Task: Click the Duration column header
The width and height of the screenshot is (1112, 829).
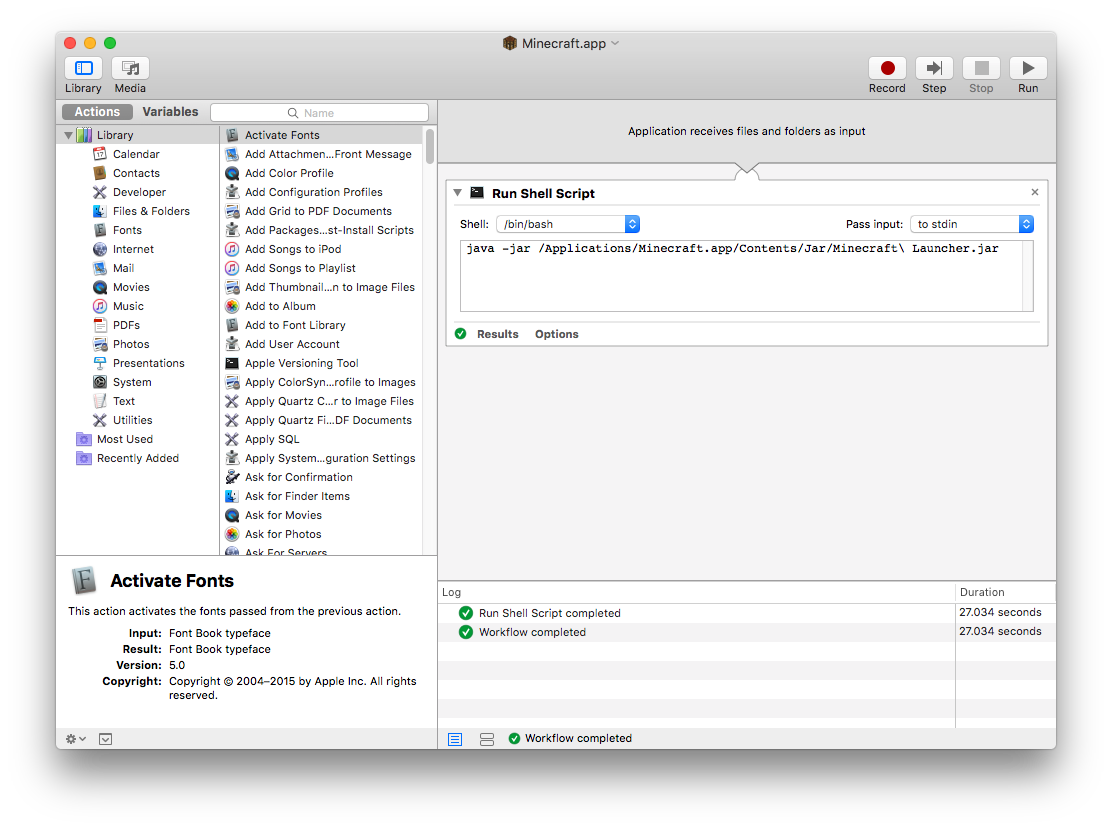Action: (x=1005, y=592)
